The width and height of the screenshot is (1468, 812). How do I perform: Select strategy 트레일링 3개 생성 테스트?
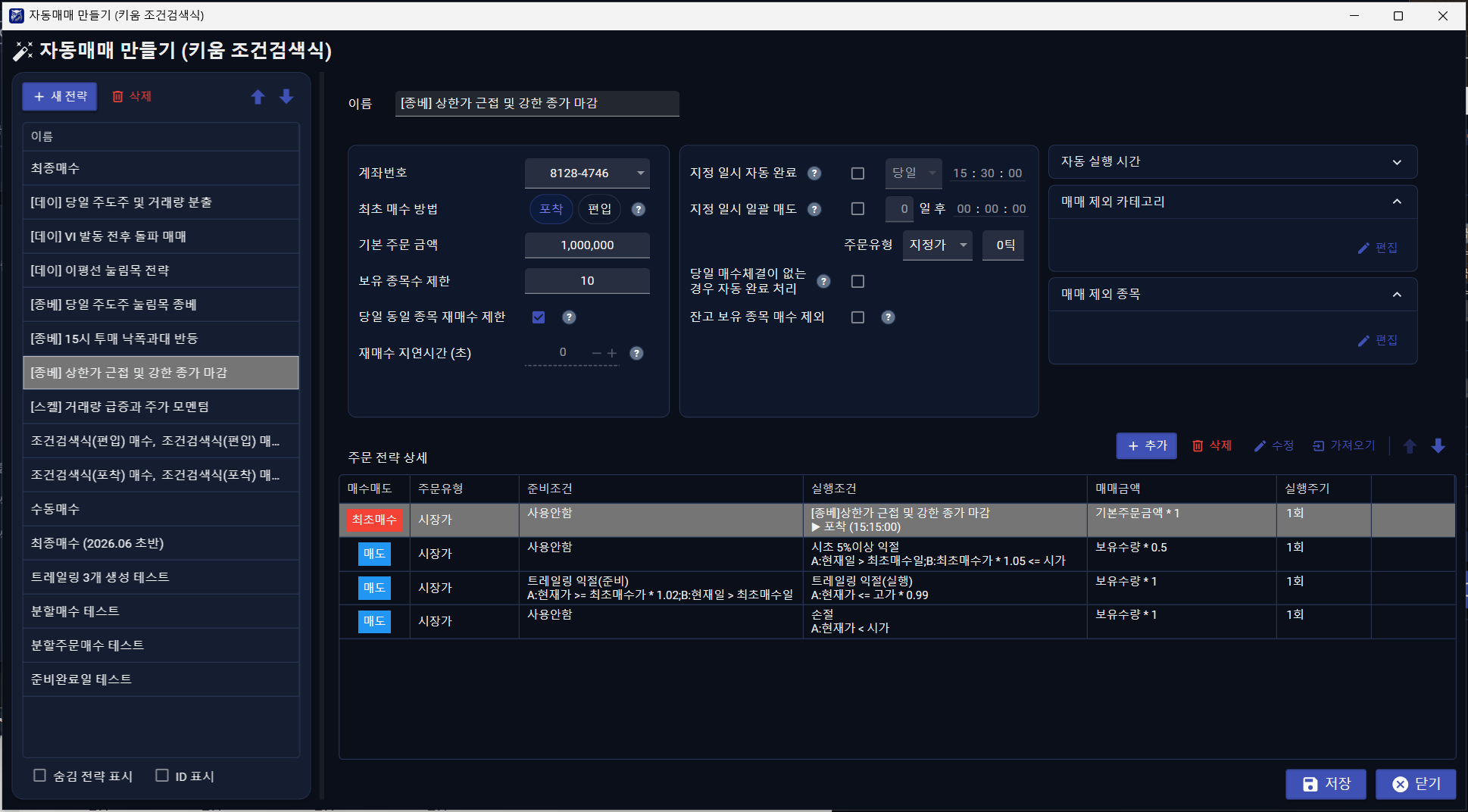pos(161,577)
